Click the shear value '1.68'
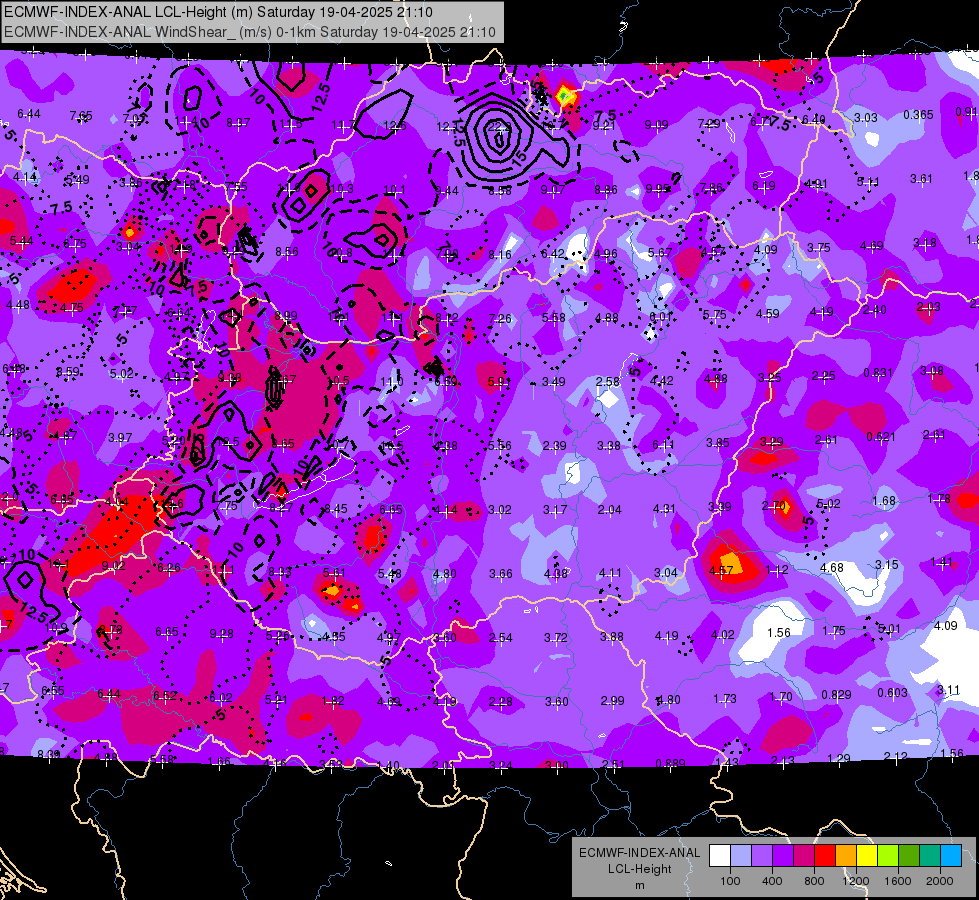This screenshot has width=979, height=900. 884,500
